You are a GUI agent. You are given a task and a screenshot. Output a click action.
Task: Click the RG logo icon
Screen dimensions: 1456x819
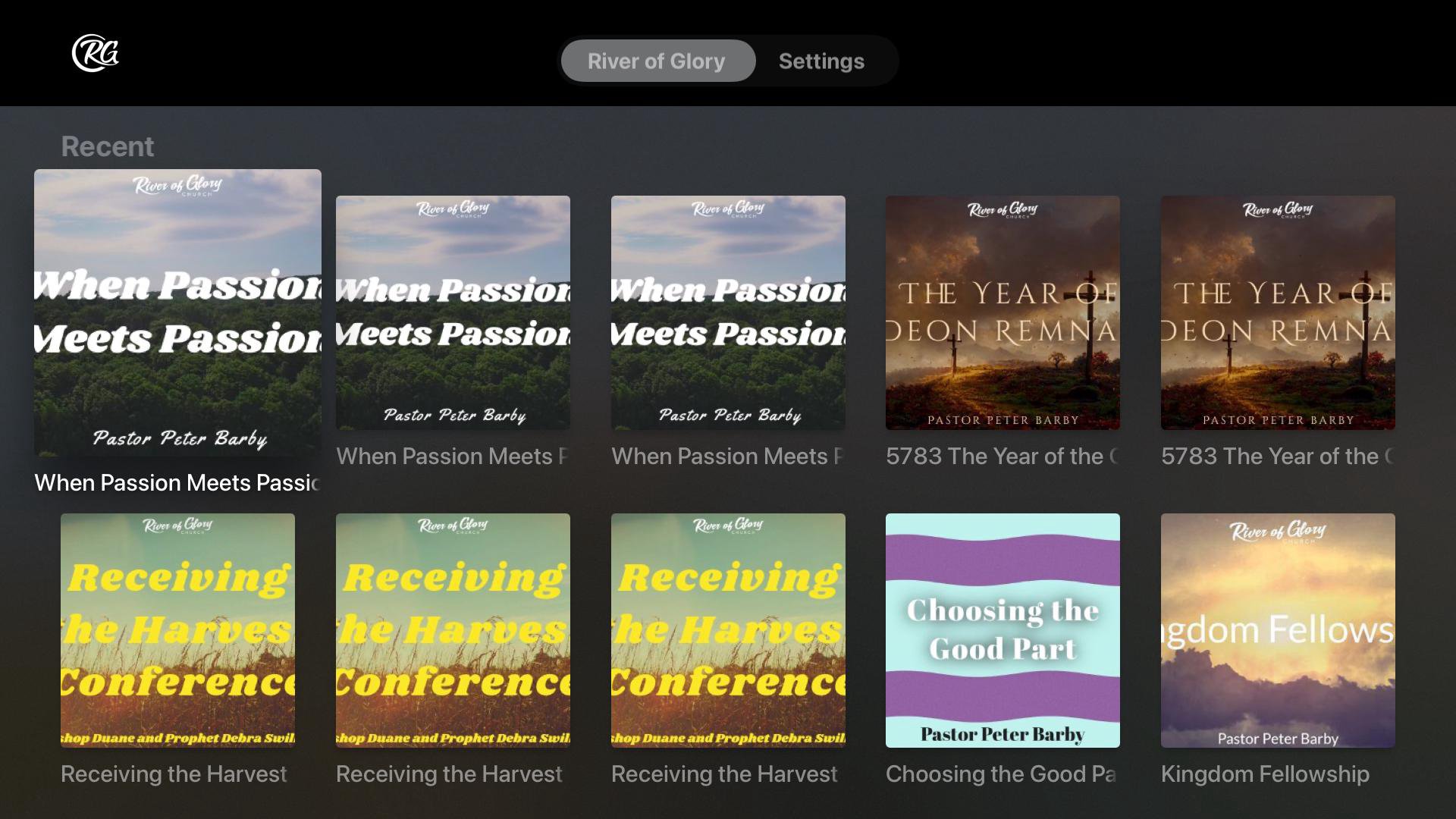point(96,54)
